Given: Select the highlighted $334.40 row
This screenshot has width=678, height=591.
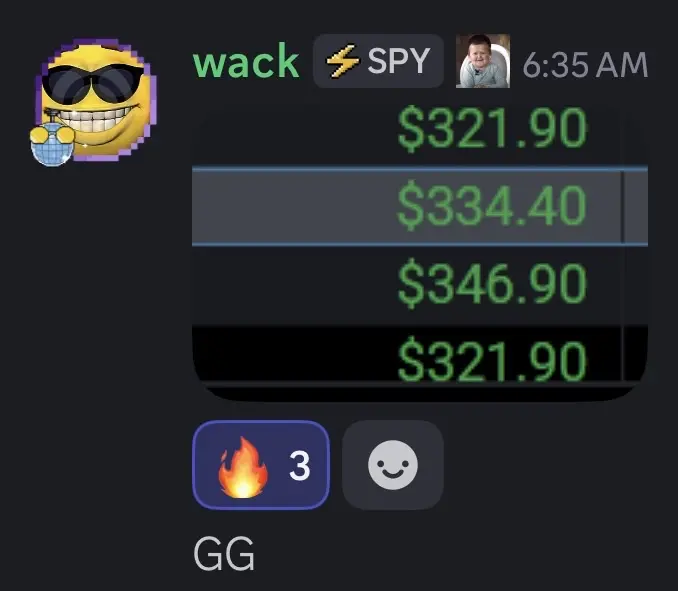Looking at the screenshot, I should (420, 207).
